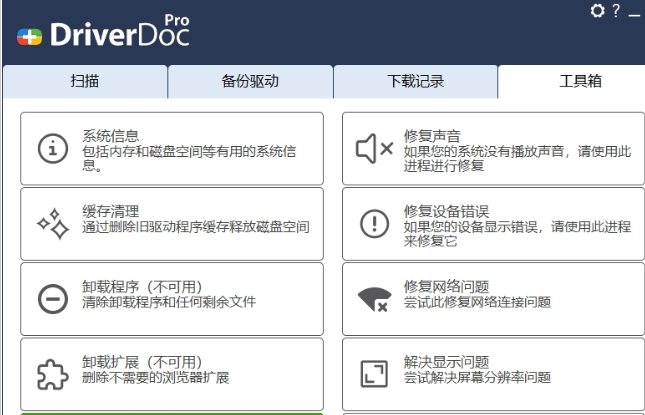
Task: Launch the 缓存清理 tool card
Action: [x=172, y=224]
